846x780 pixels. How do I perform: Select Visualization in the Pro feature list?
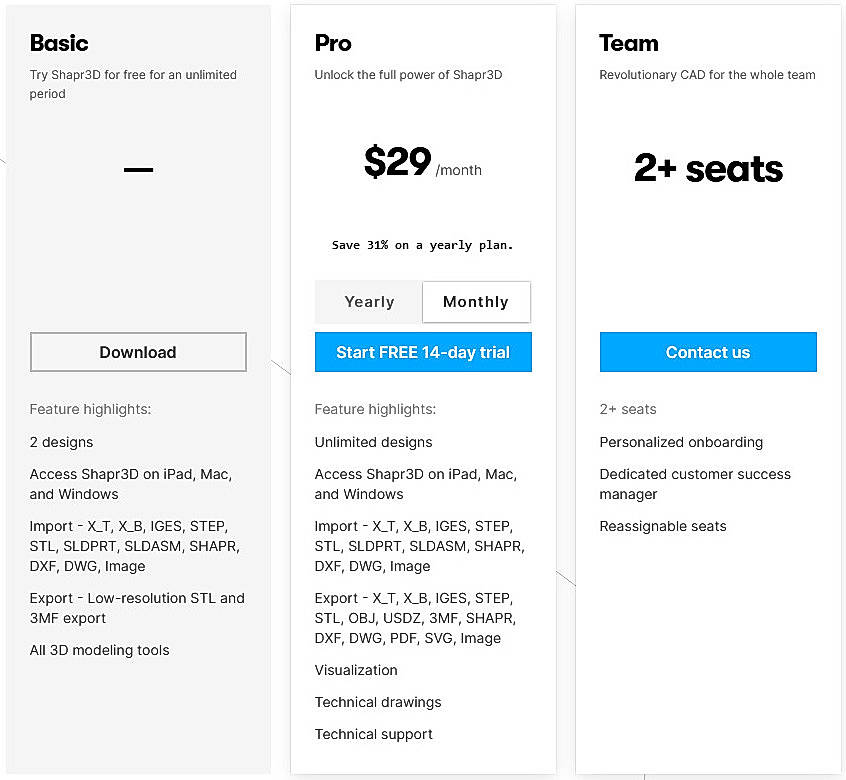[x=356, y=670]
